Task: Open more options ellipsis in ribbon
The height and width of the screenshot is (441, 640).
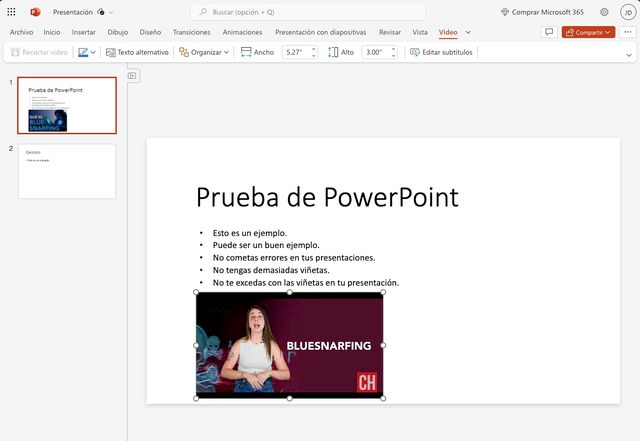Action: coord(626,32)
